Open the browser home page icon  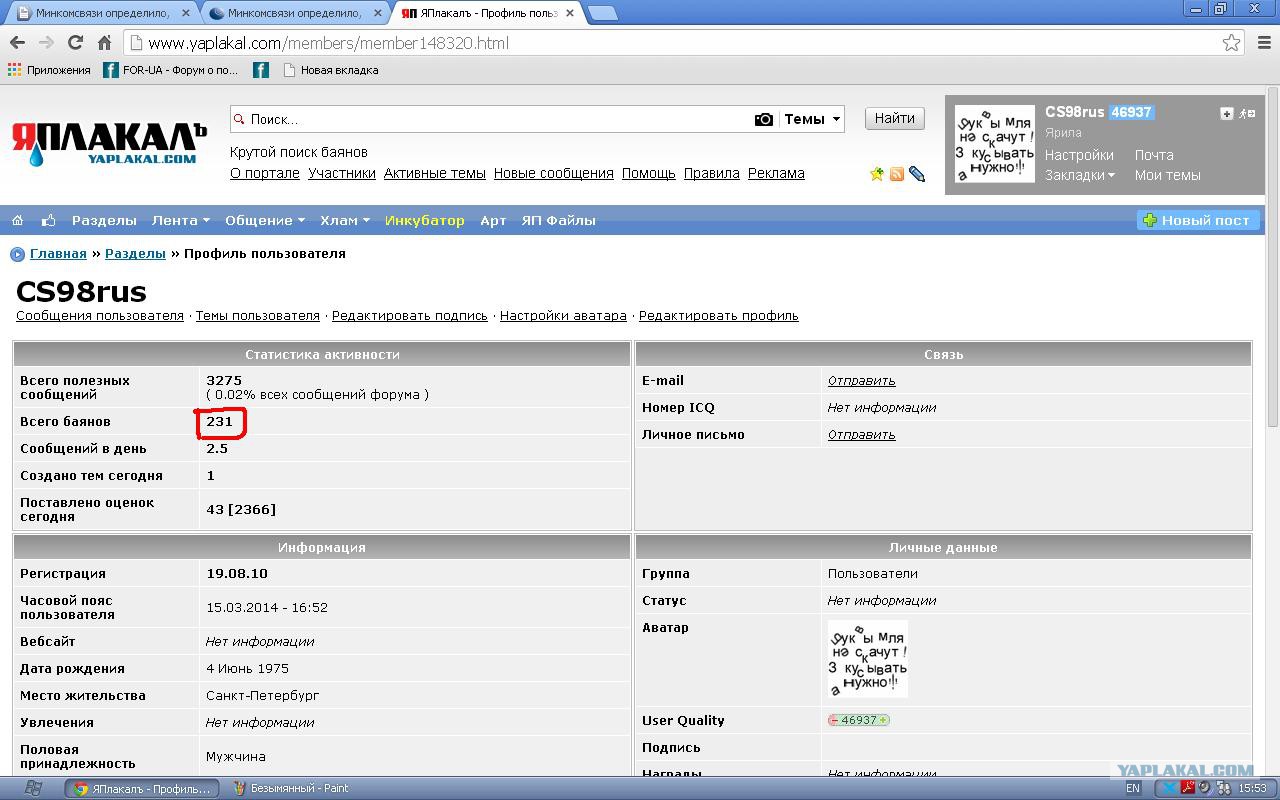pos(104,43)
